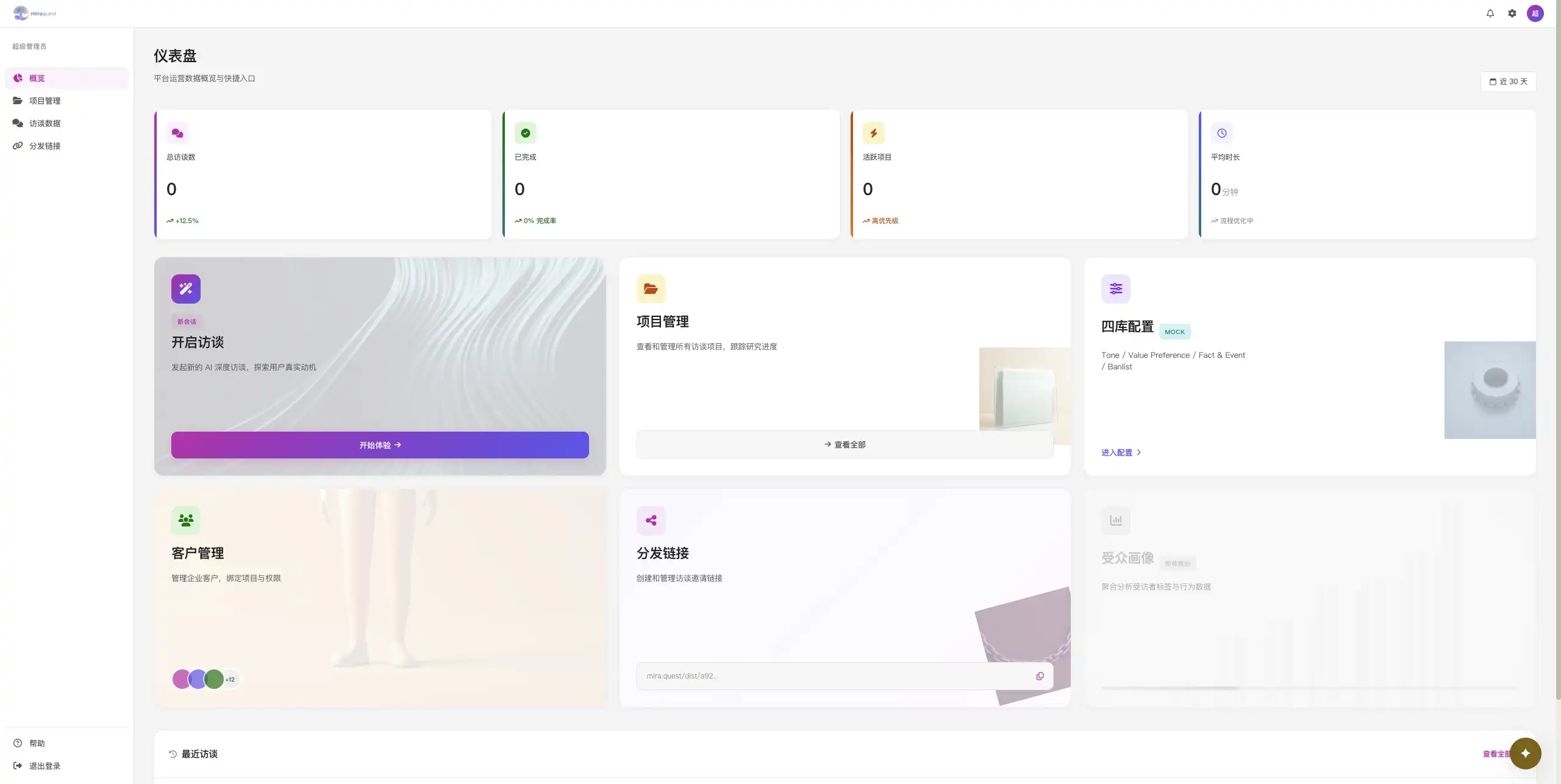Select 项目管理 in the sidebar

[x=45, y=101]
